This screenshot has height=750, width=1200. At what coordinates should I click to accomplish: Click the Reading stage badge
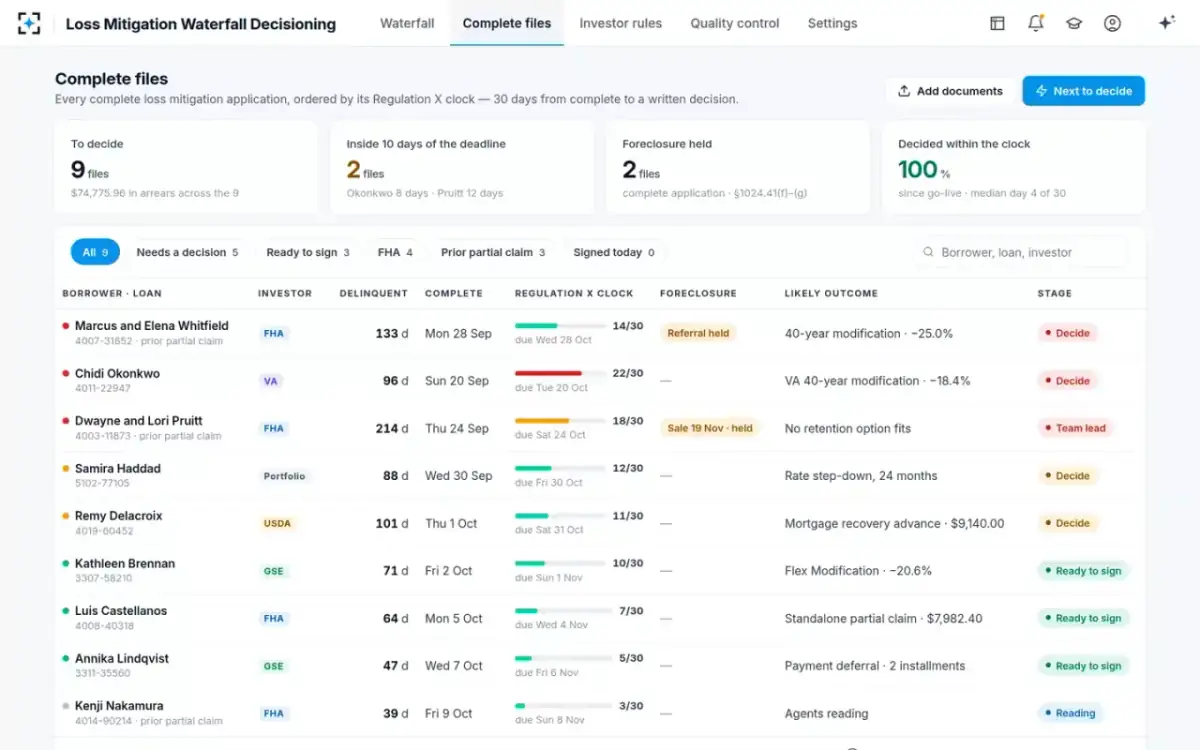pos(1070,713)
